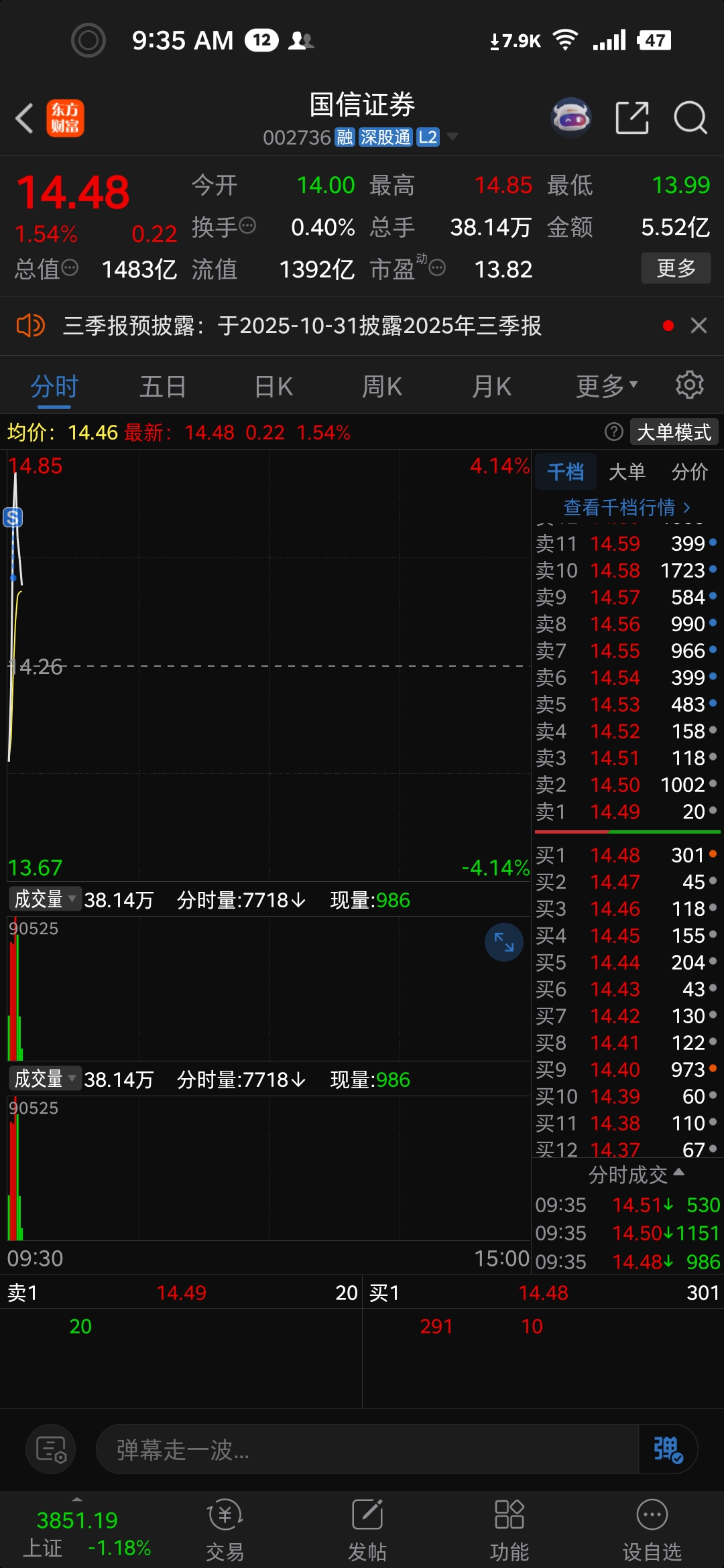This screenshot has height=1568, width=724.
Task: Close the 三季报预披露 notice banner
Action: coord(699,326)
